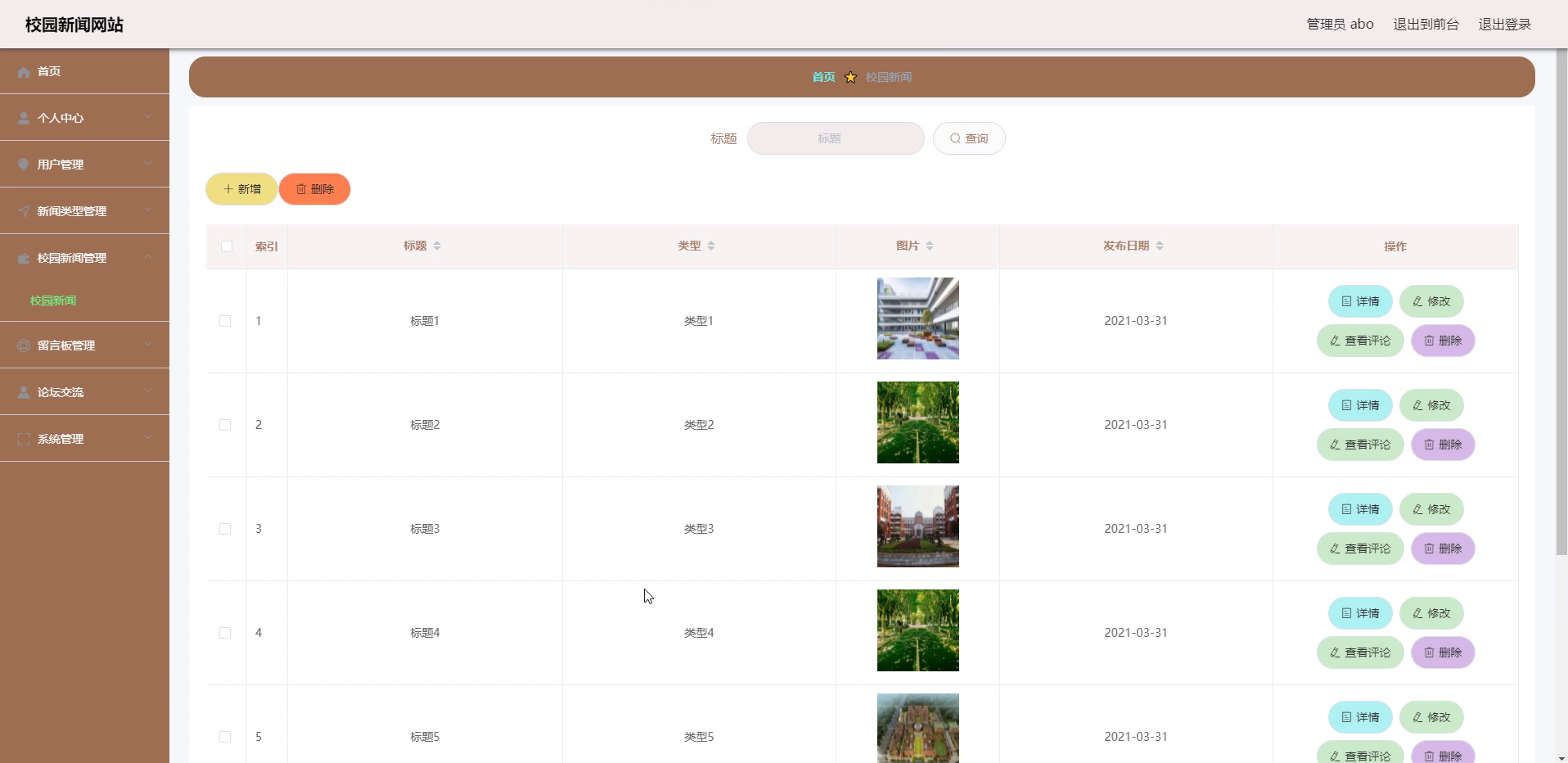Click purple 删除 for row 标题2
This screenshot has width=1568, height=763.
[1443, 445]
